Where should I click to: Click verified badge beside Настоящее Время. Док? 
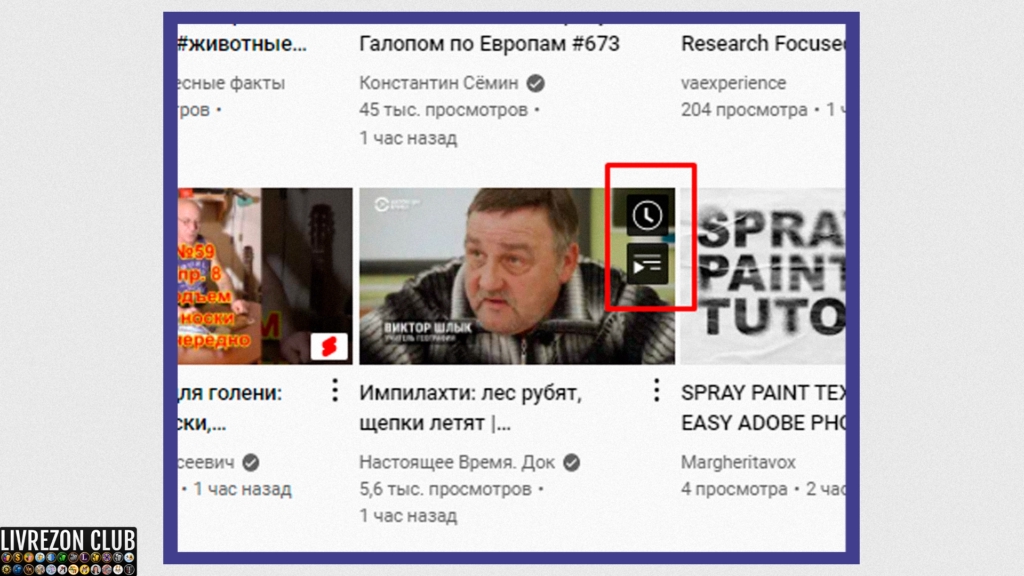571,462
